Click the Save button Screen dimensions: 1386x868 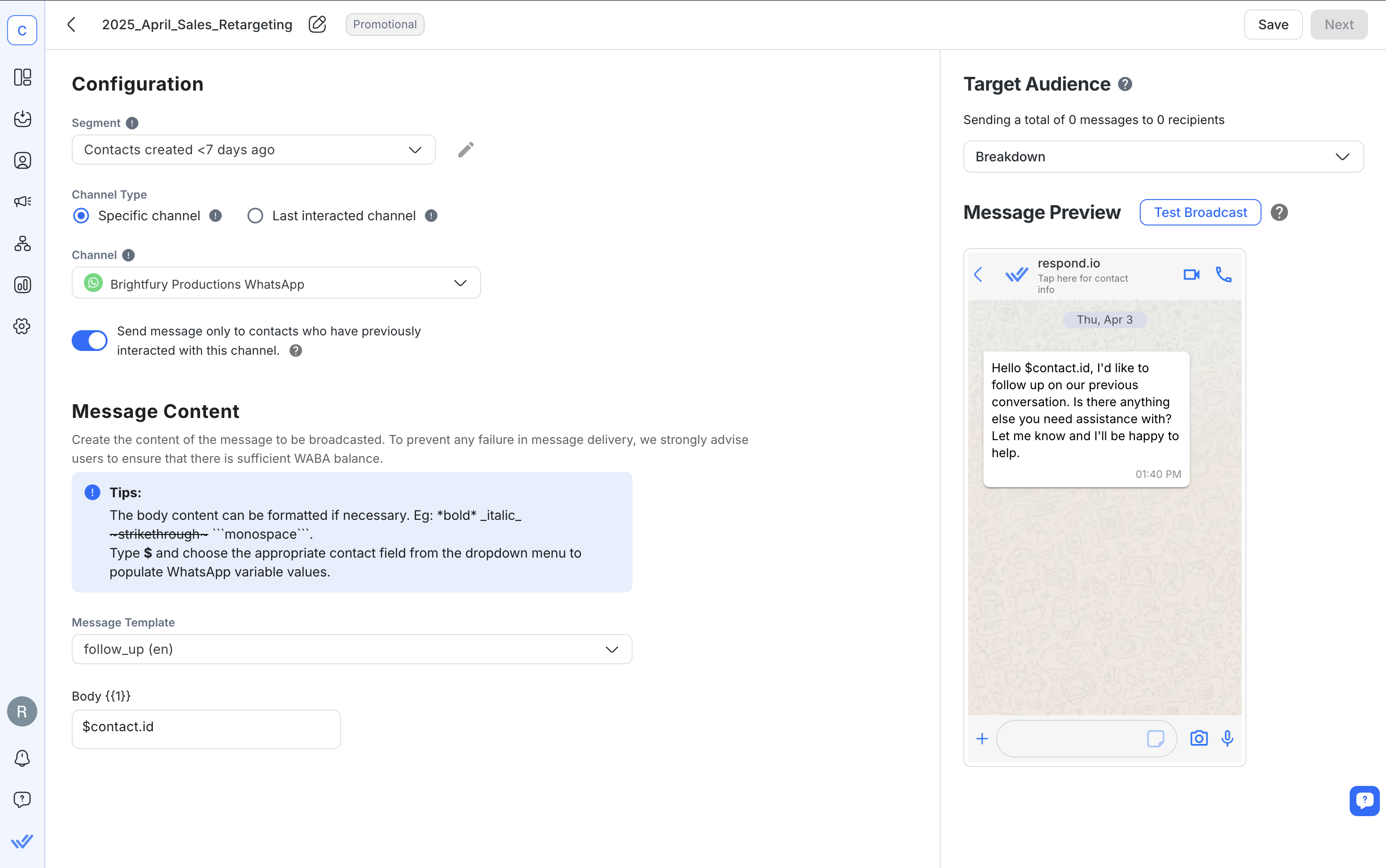click(1273, 25)
